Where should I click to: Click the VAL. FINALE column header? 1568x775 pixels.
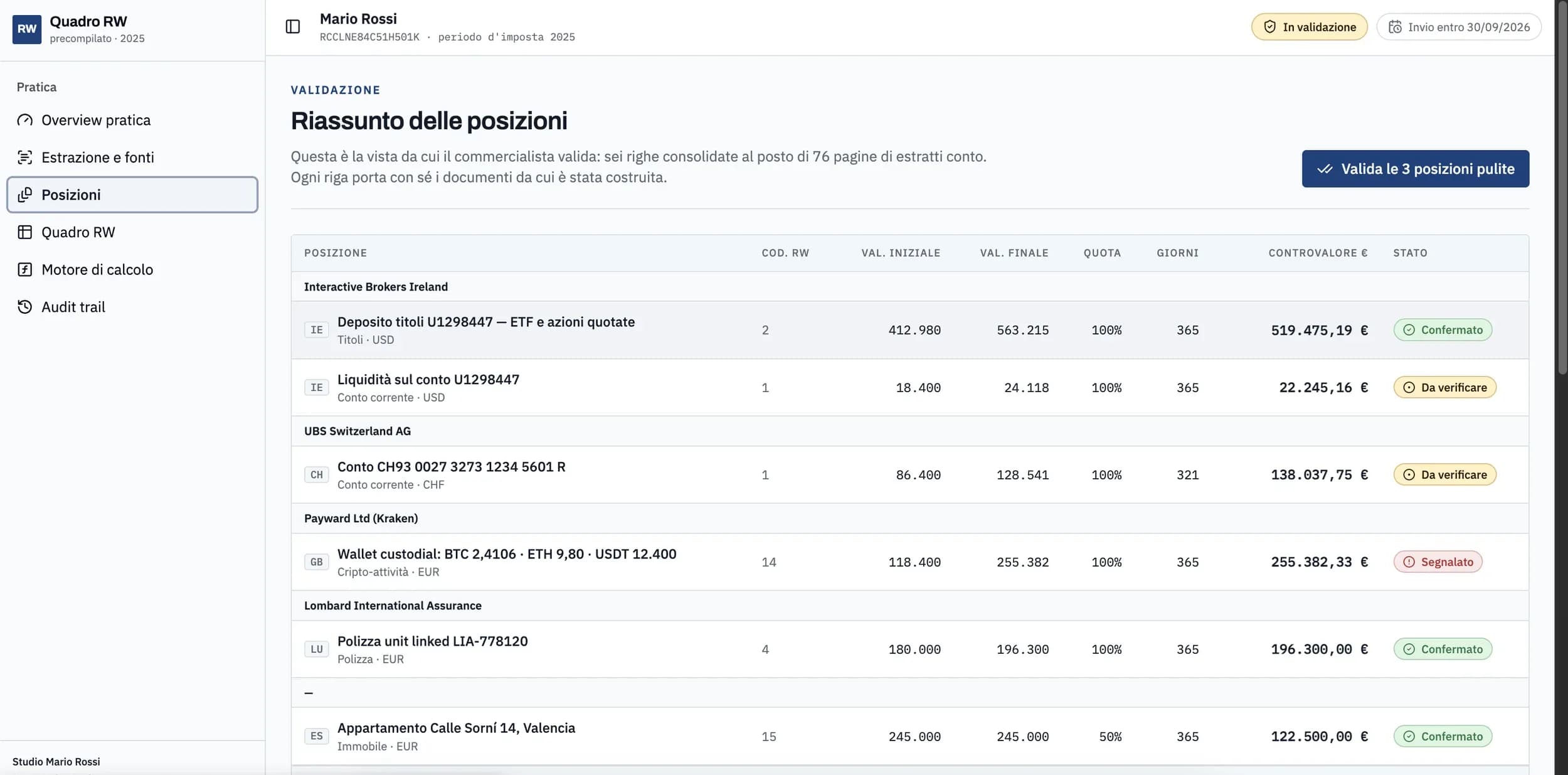pos(1014,253)
